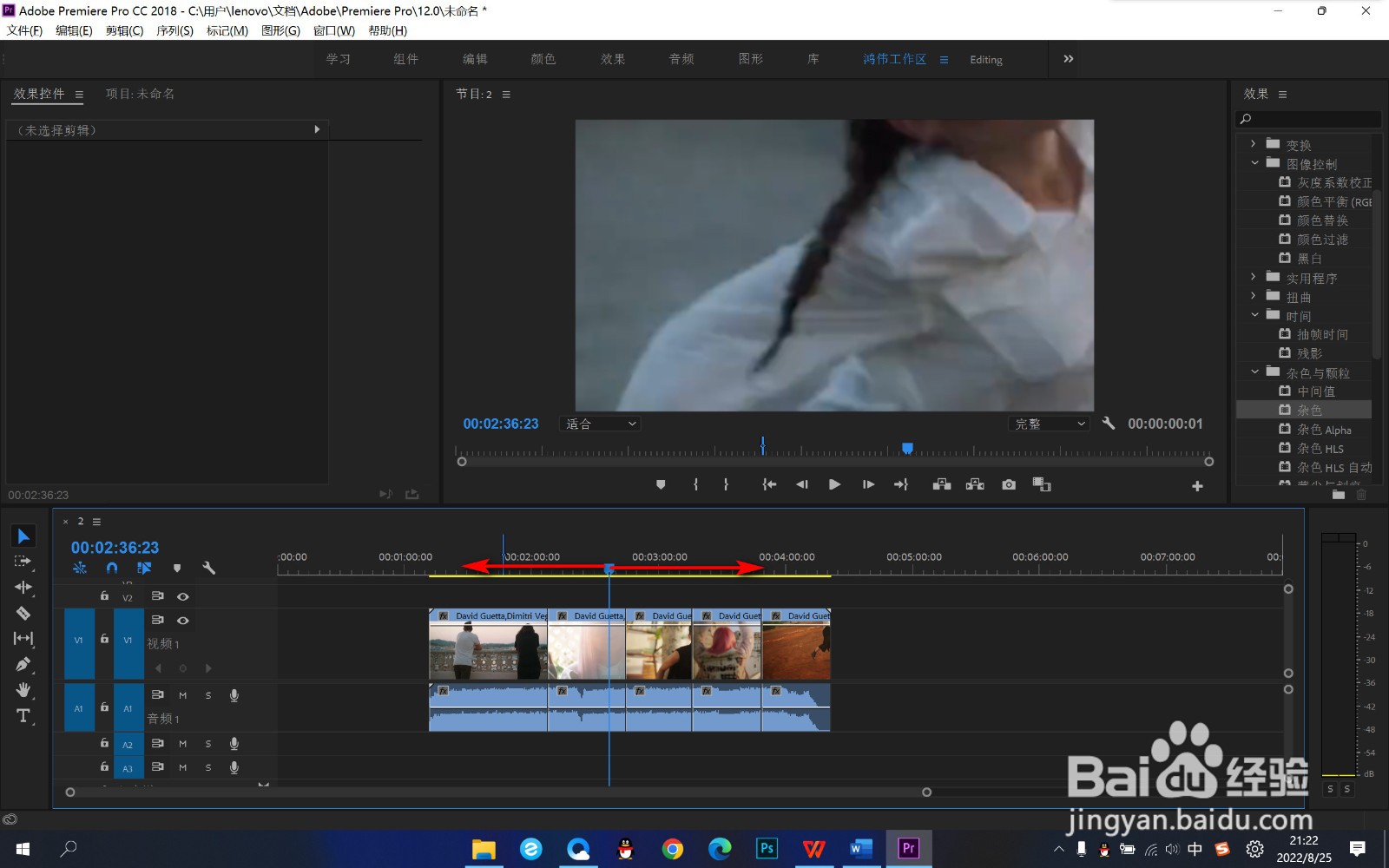
Task: Step forward one frame
Action: pyautogui.click(x=868, y=484)
